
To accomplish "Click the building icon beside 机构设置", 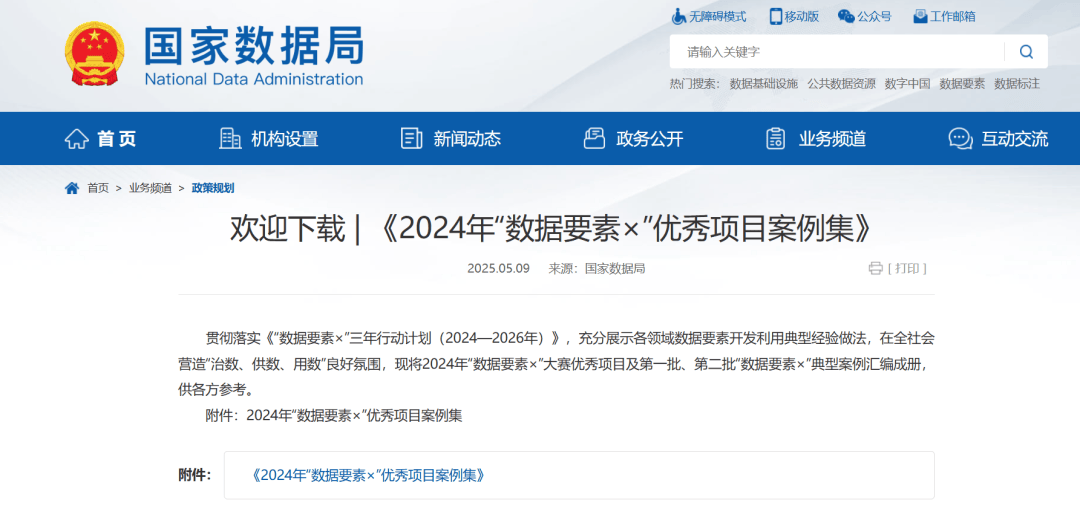I will click(x=230, y=139).
